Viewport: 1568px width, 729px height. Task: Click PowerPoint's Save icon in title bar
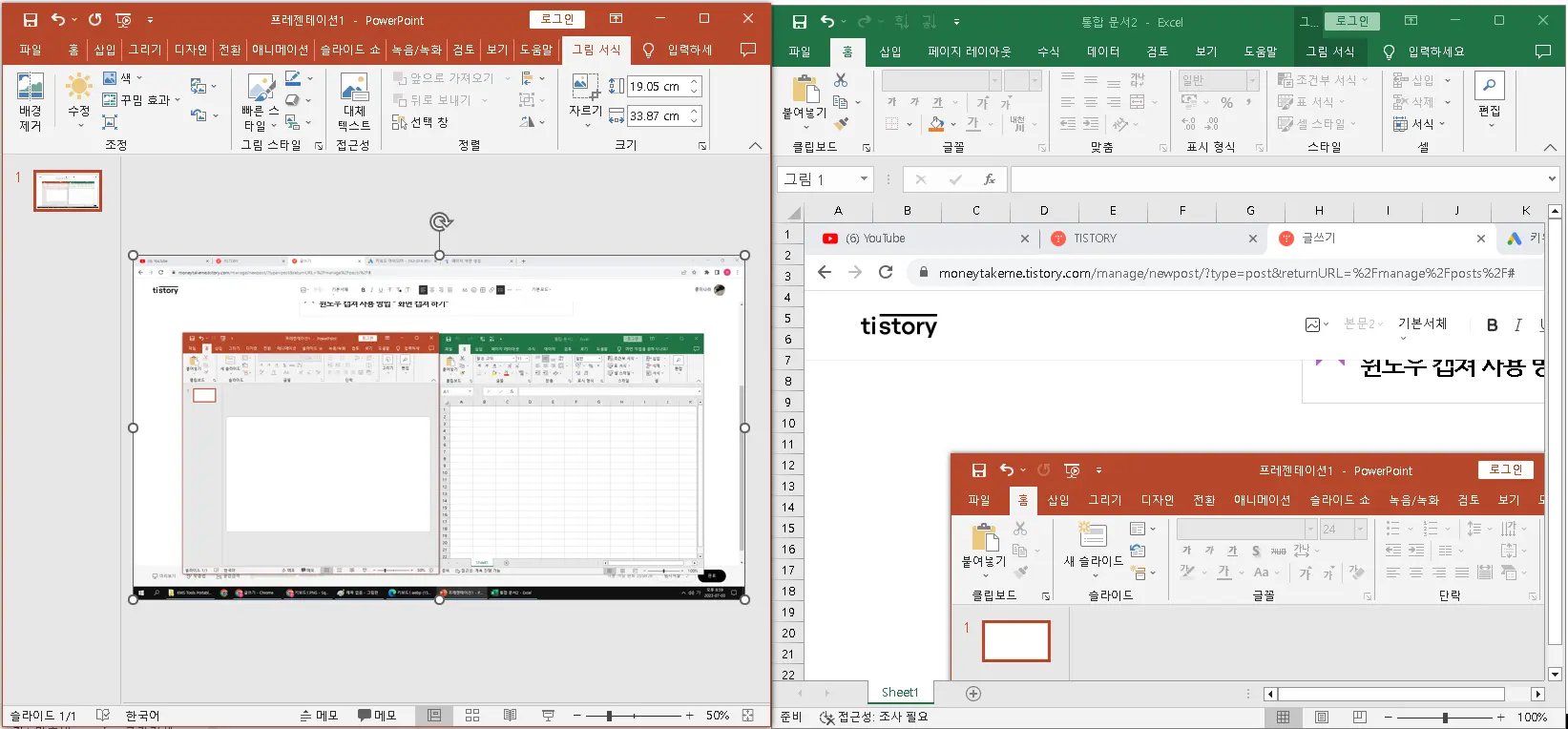tap(31, 19)
